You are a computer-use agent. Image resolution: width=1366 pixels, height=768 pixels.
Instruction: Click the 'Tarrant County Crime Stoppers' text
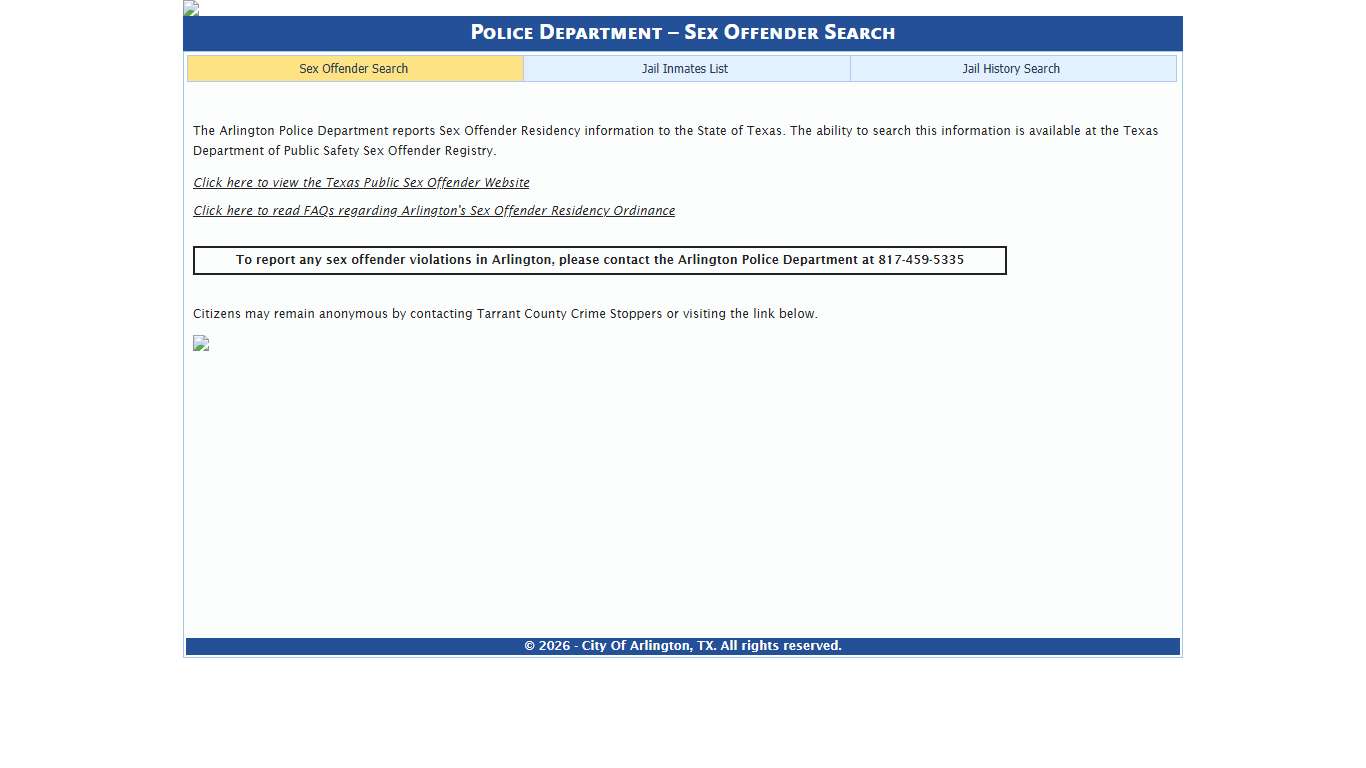[x=569, y=314]
